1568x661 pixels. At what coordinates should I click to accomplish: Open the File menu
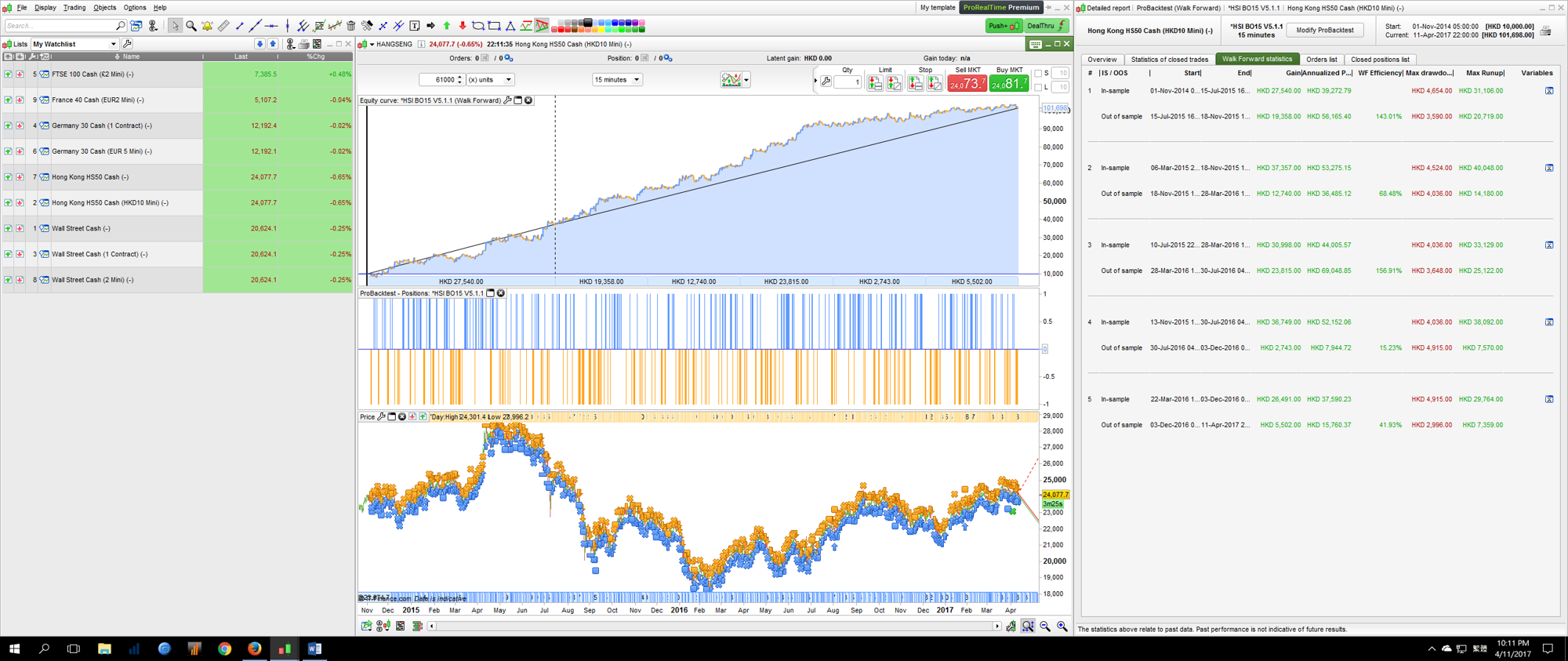click(22, 7)
